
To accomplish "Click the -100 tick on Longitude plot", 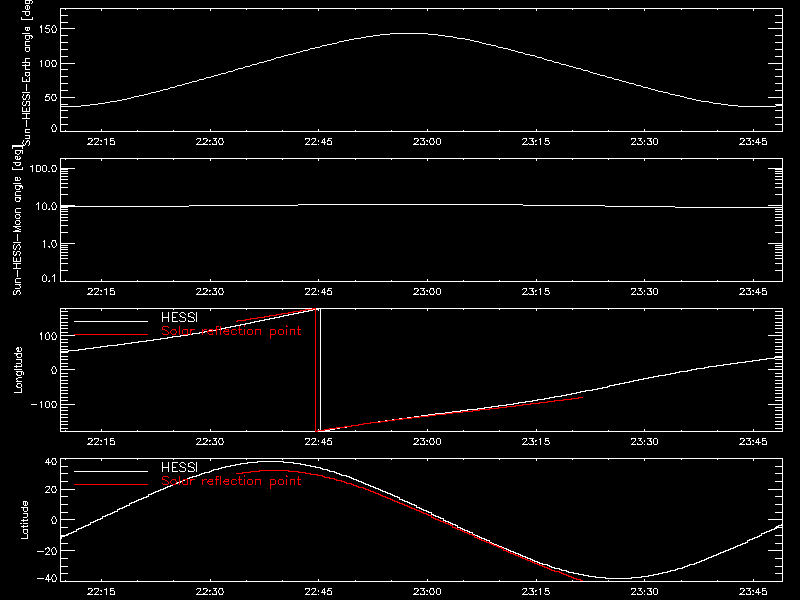I will [x=44, y=404].
